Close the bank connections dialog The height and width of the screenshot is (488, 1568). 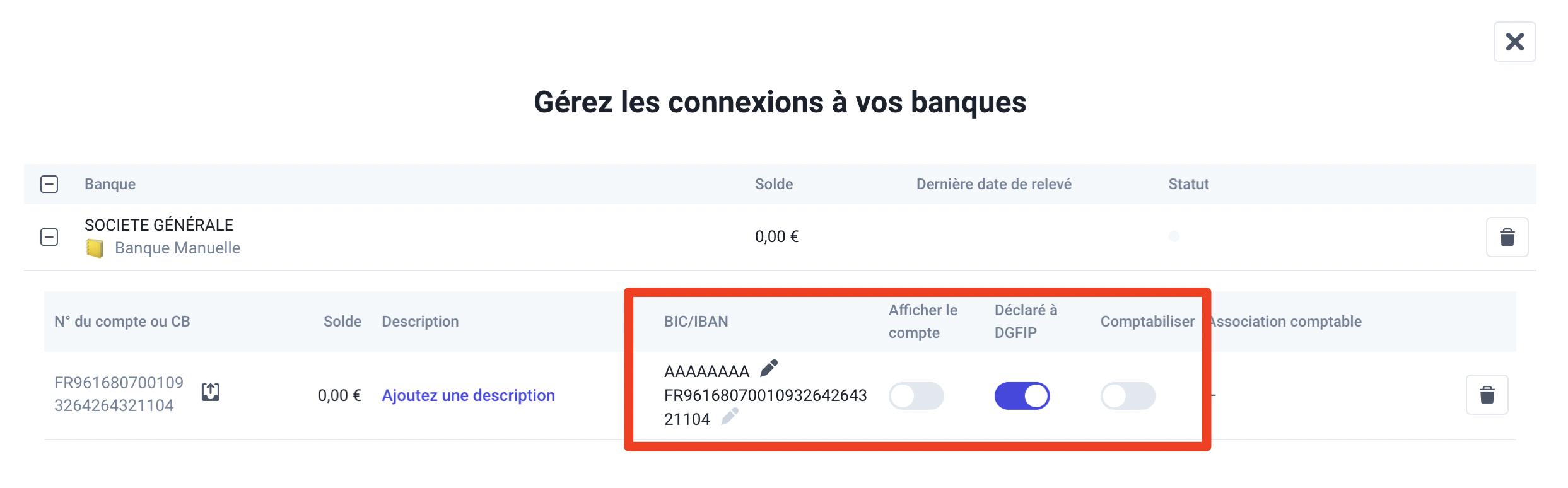1514,42
